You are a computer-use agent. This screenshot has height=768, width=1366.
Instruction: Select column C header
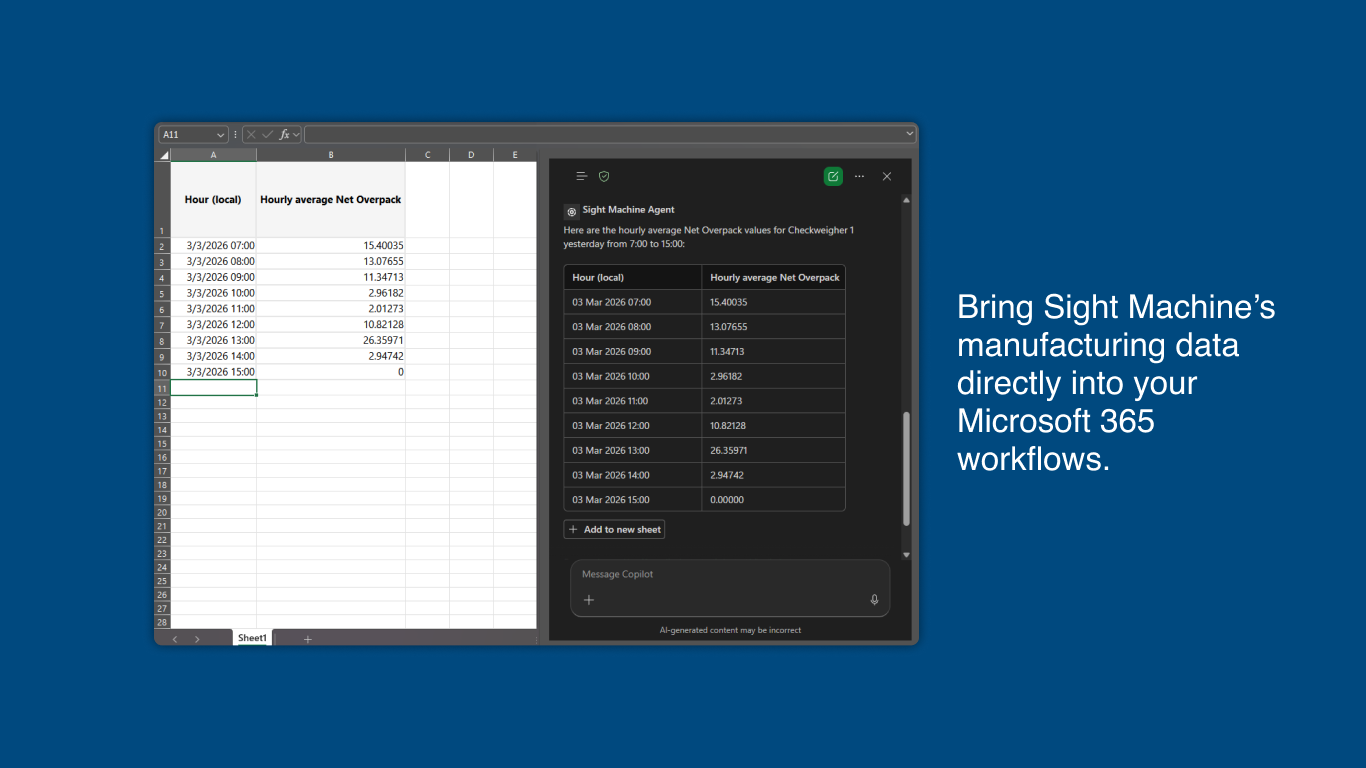point(427,155)
